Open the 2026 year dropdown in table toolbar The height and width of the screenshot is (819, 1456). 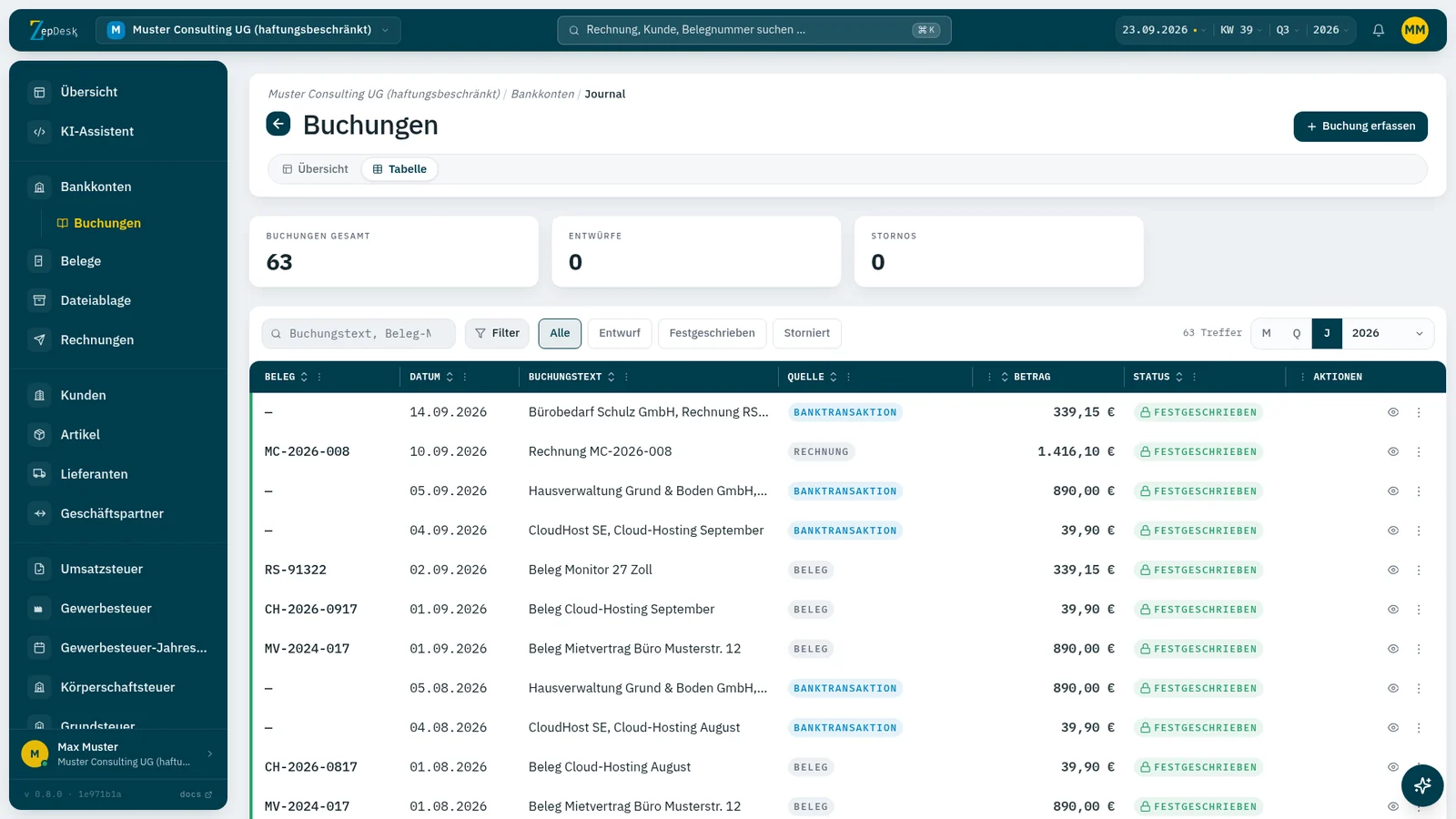(x=1388, y=333)
